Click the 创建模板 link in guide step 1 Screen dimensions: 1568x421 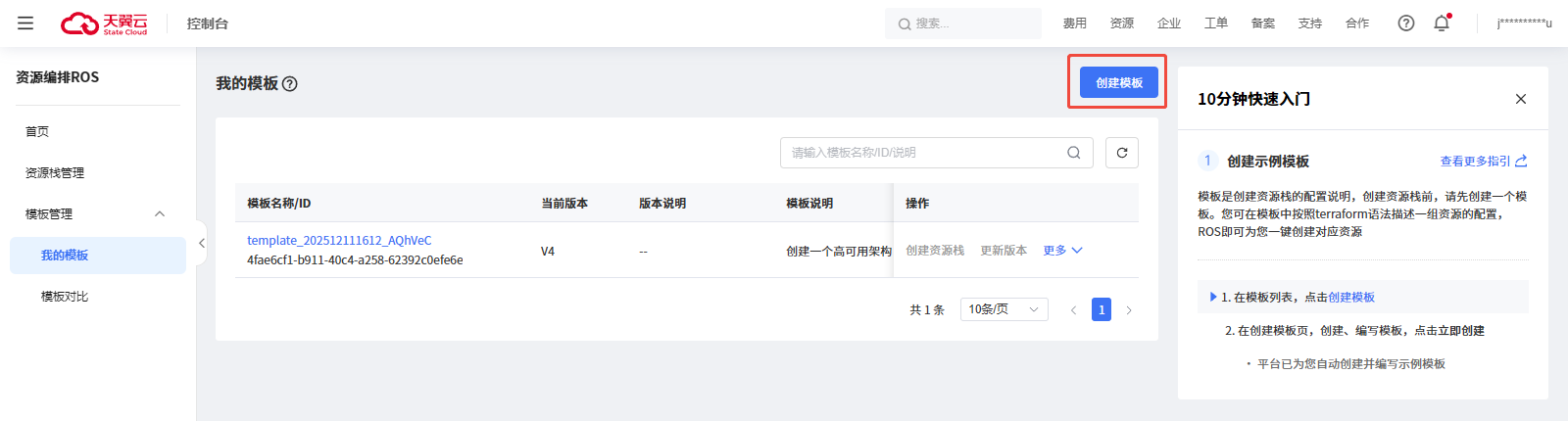coord(1351,298)
